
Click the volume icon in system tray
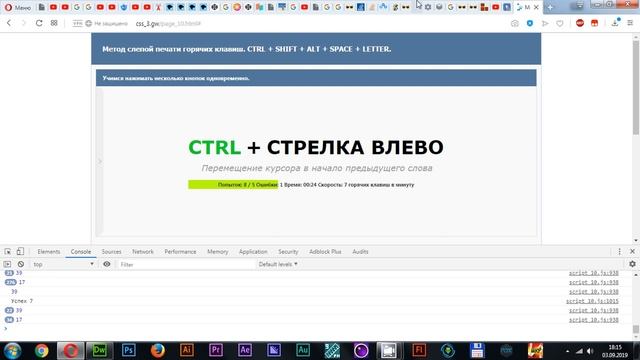(x=590, y=351)
